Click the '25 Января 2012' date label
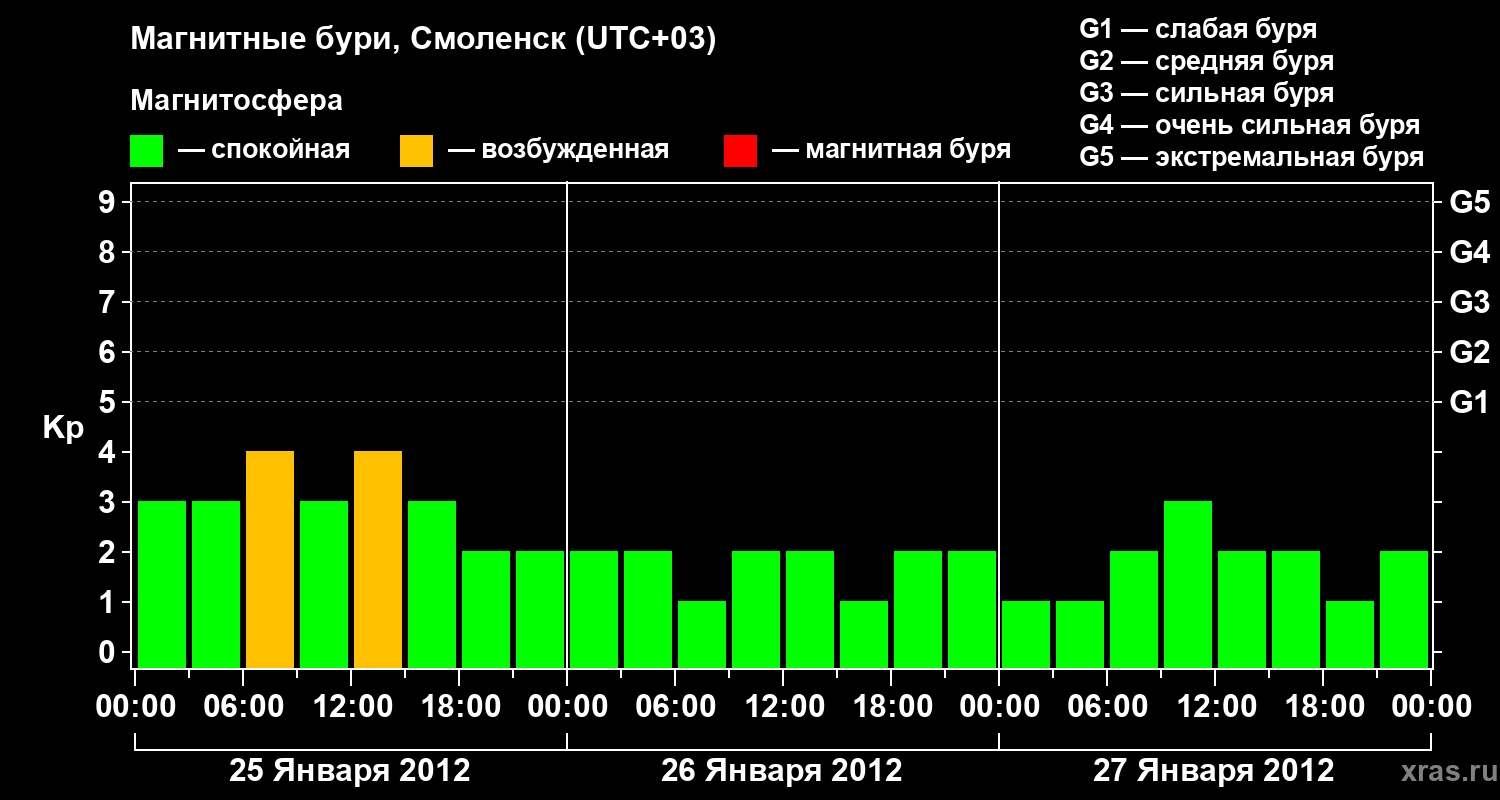The image size is (1500, 800). click(350, 770)
